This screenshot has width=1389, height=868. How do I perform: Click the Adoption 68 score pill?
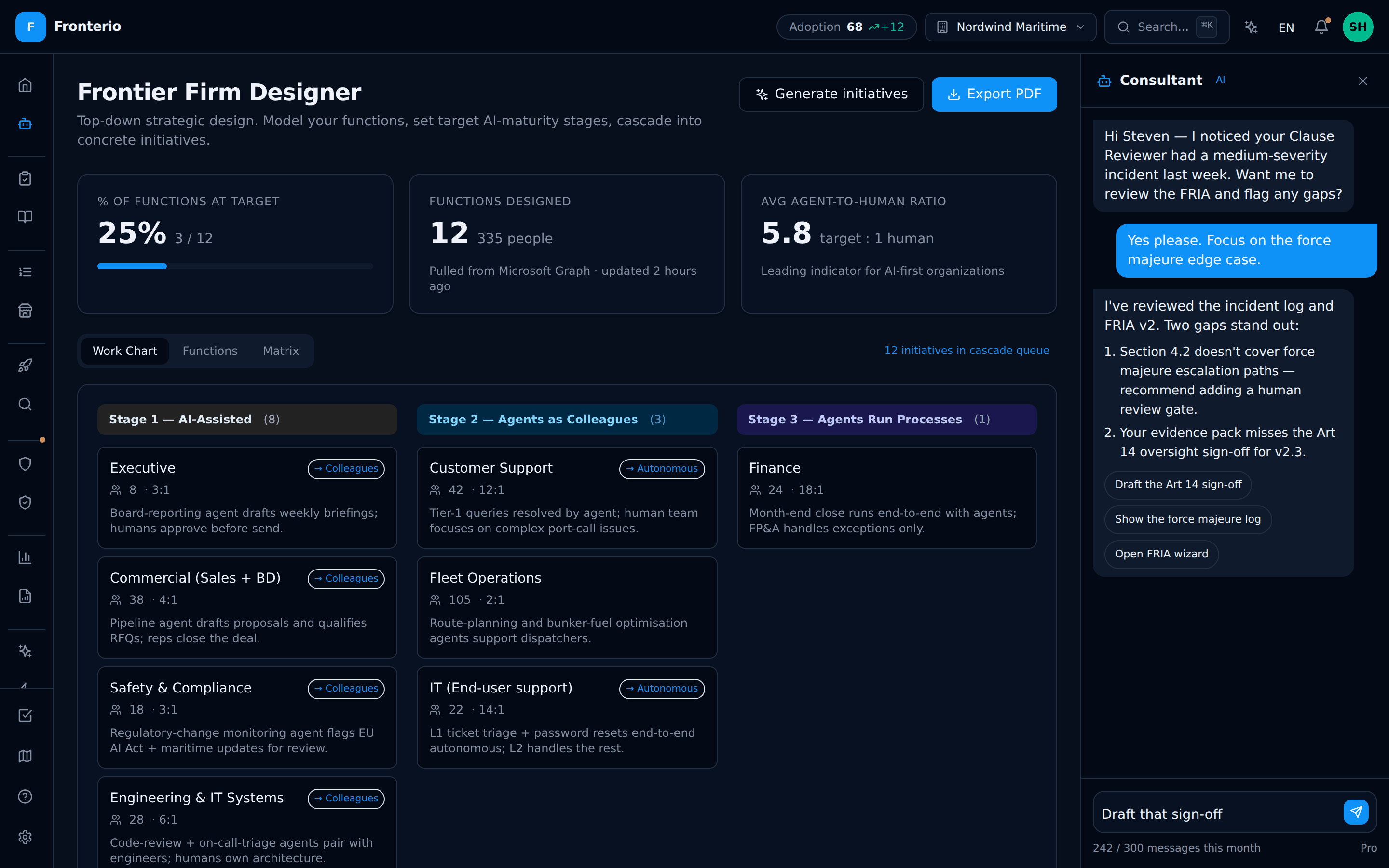pos(846,27)
